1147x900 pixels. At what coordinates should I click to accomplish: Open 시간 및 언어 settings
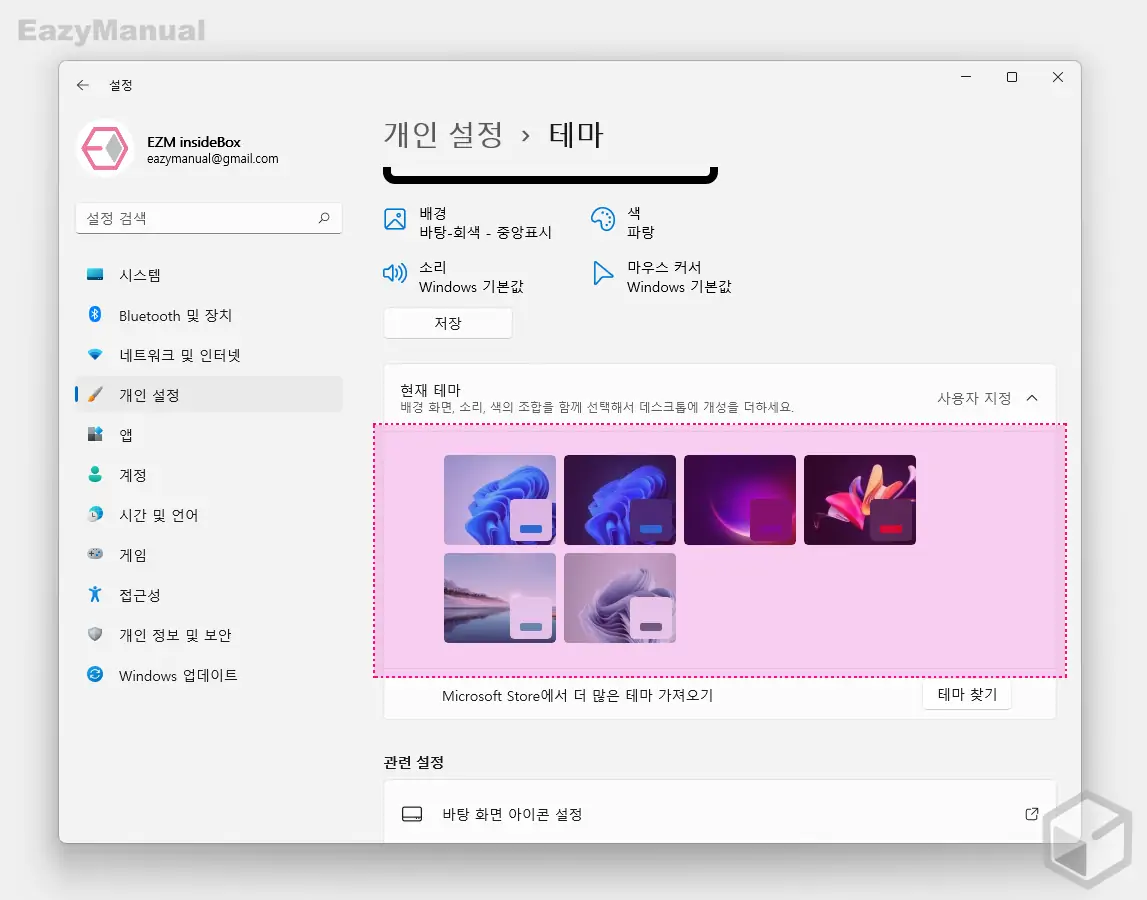pos(208,514)
